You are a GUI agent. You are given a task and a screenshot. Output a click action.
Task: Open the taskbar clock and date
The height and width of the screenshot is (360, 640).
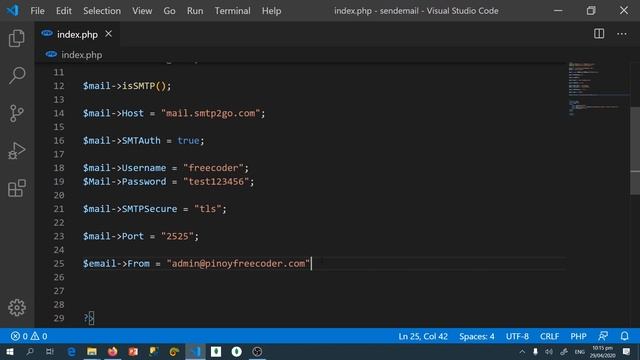602,352
